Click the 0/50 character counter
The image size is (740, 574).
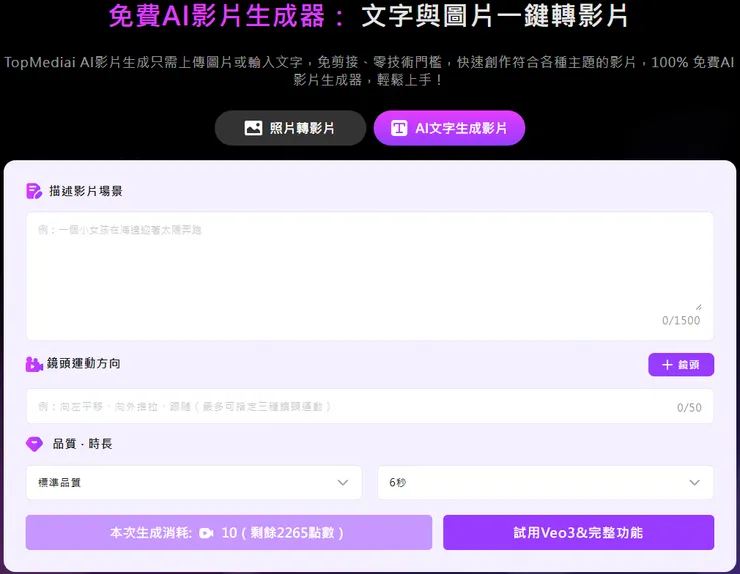(x=689, y=407)
